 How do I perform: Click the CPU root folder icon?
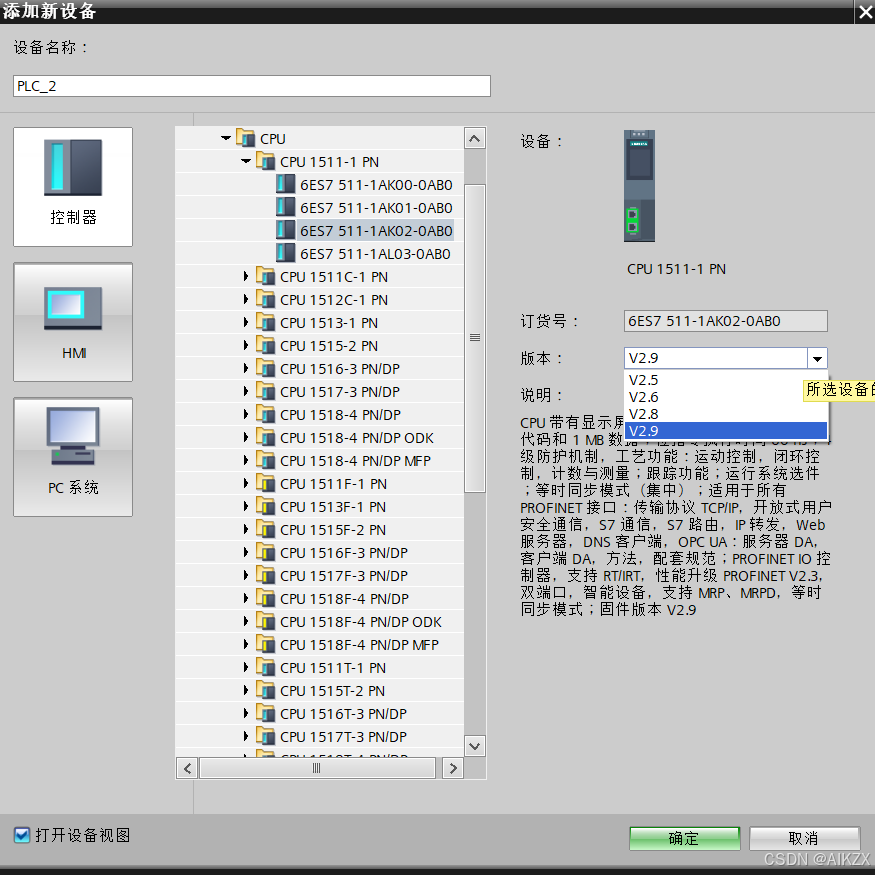tap(246, 137)
